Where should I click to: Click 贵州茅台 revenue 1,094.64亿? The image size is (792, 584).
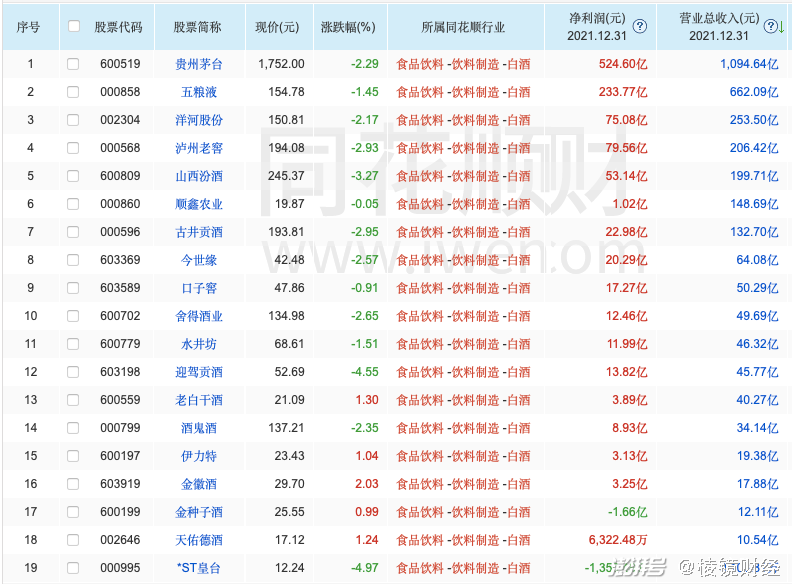coord(749,64)
